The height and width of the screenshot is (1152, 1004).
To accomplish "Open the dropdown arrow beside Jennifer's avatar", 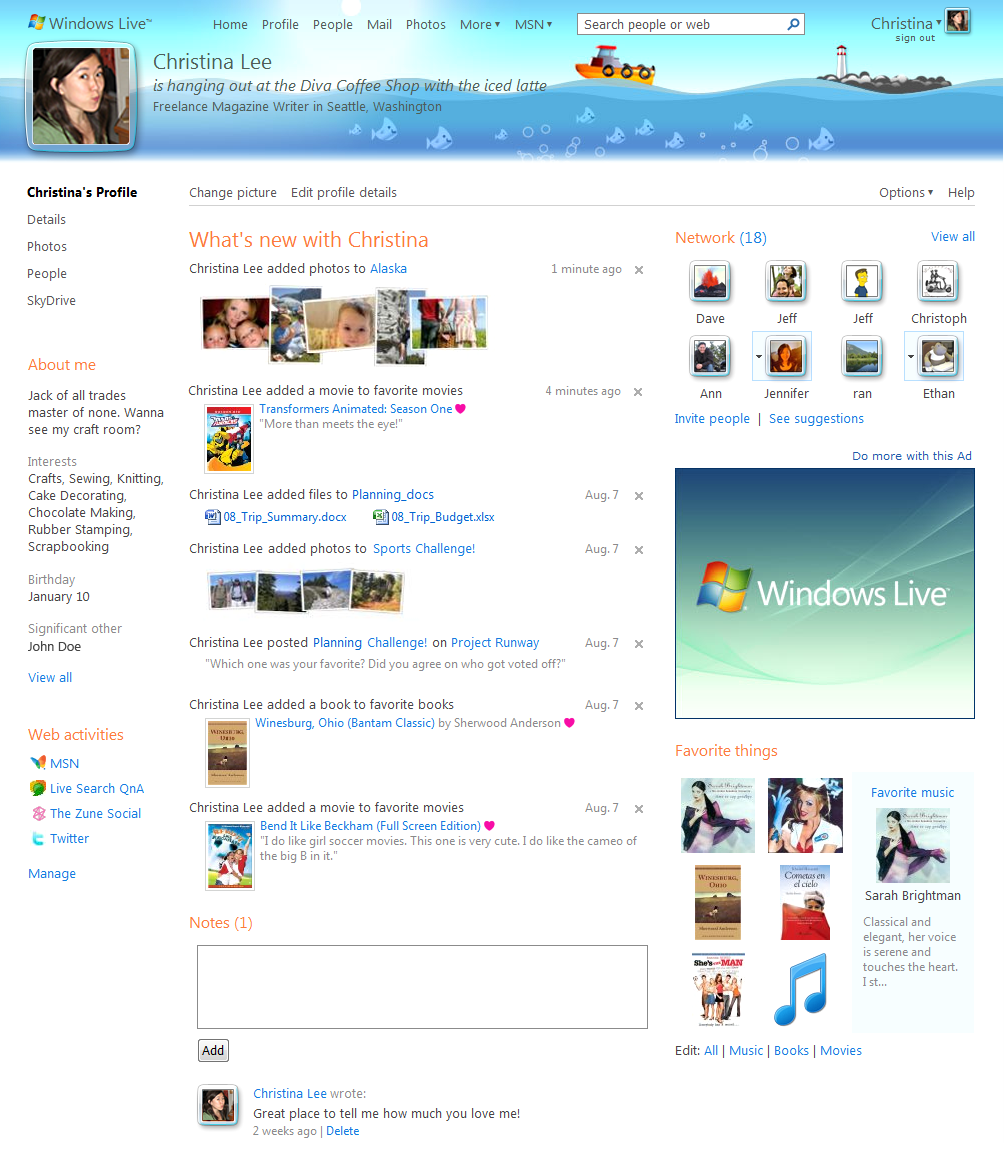I will pyautogui.click(x=759, y=356).
